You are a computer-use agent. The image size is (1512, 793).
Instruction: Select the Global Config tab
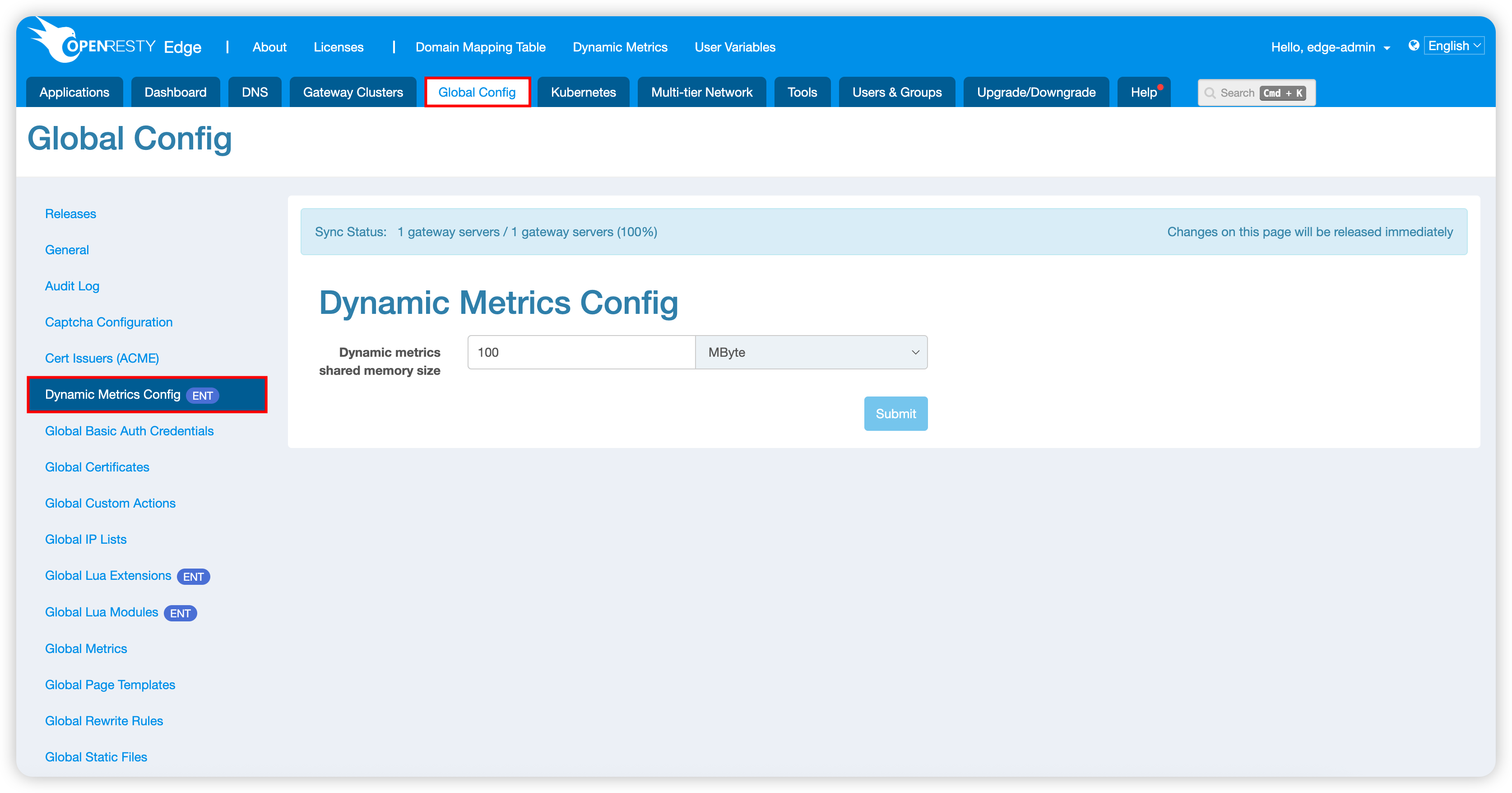[x=477, y=92]
